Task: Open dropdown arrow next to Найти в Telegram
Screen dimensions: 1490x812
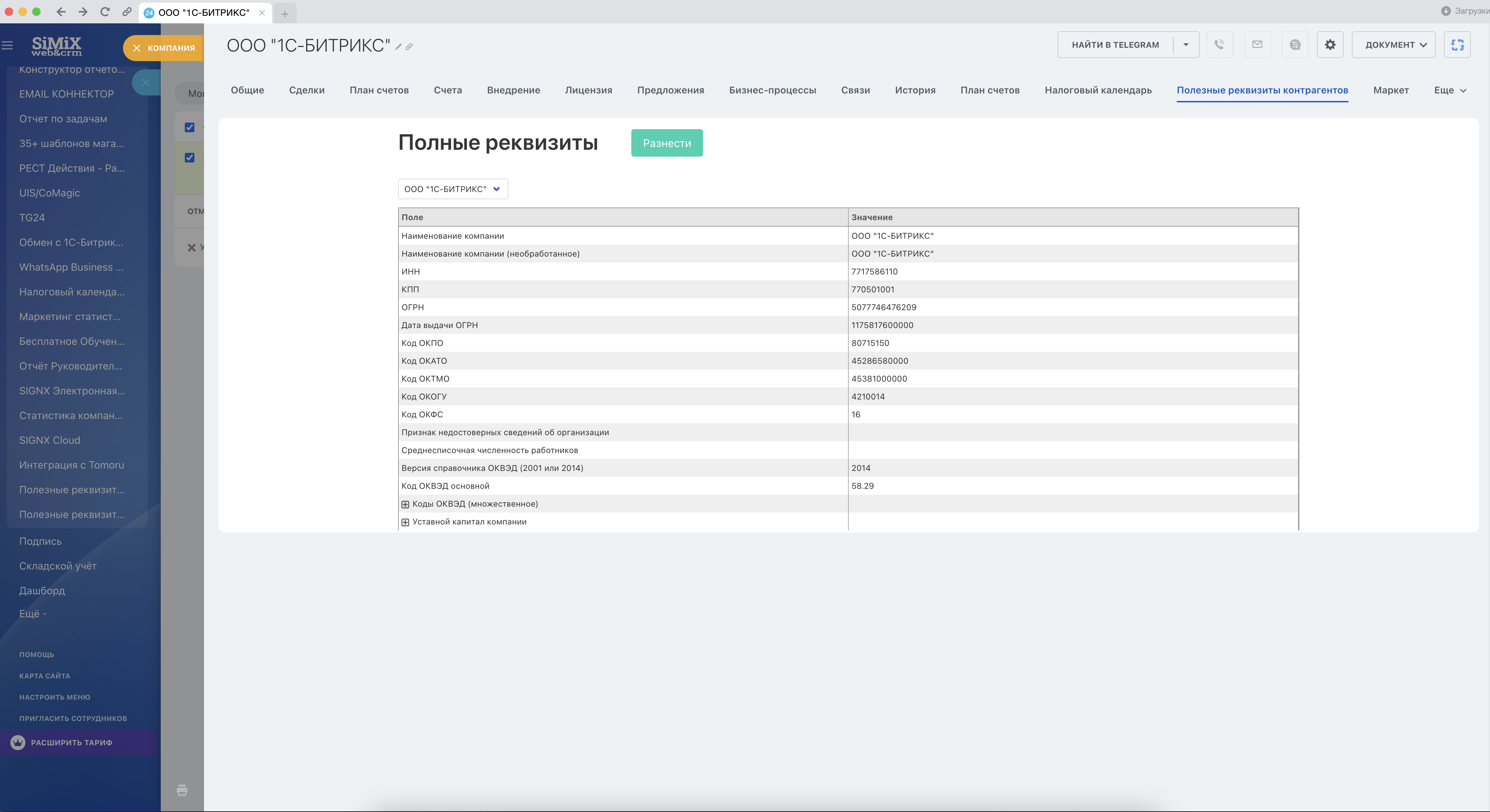Action: 1186,45
